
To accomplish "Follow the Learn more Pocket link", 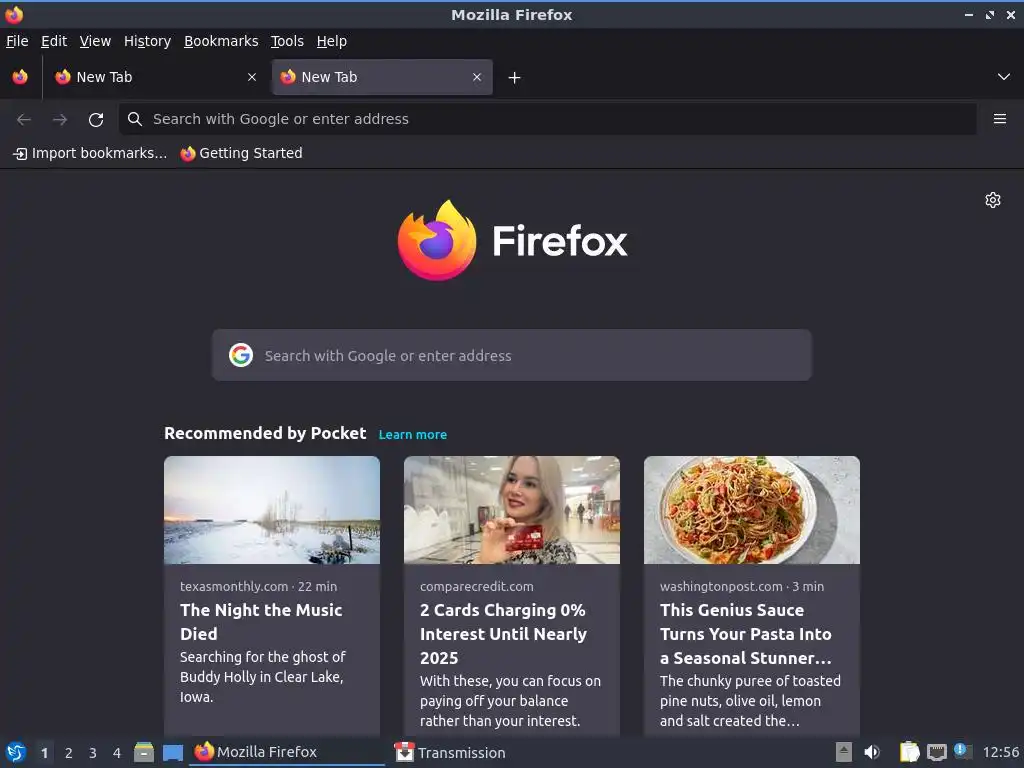I will 413,434.
